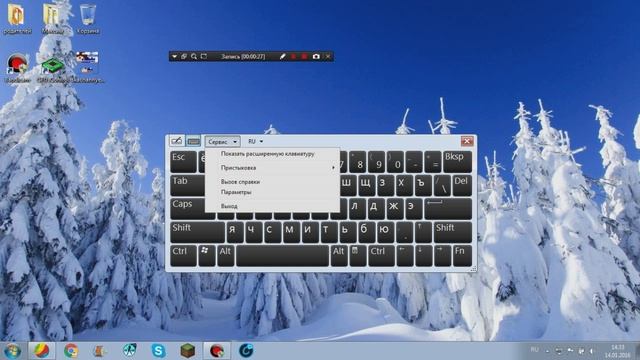Tap the Ю key

coord(385,232)
